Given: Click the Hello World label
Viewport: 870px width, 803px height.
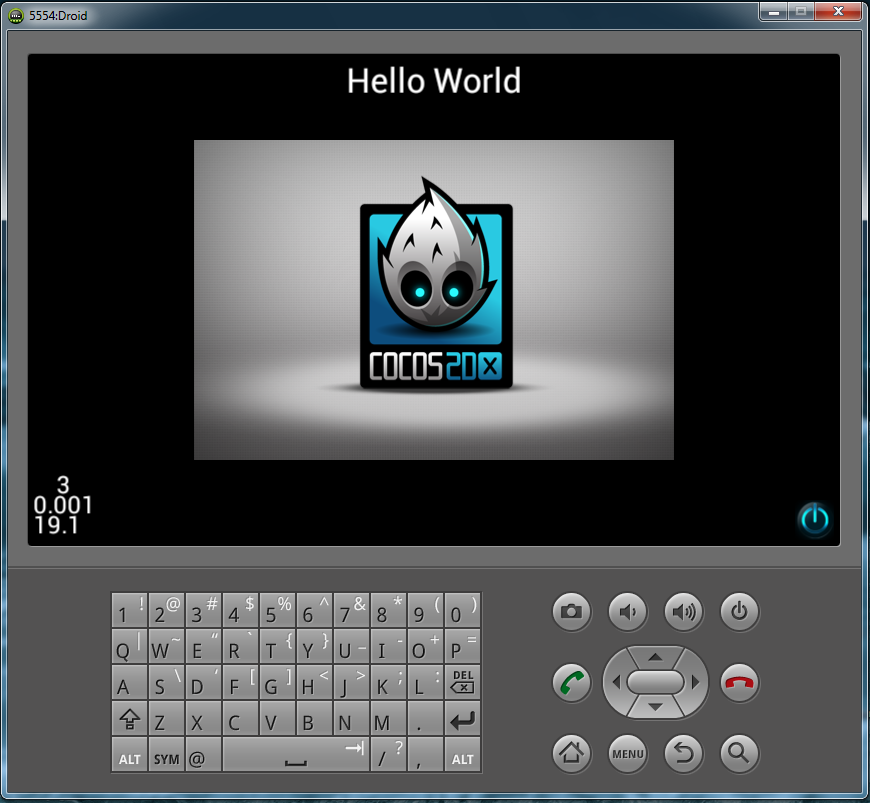Looking at the screenshot, I should 434,81.
